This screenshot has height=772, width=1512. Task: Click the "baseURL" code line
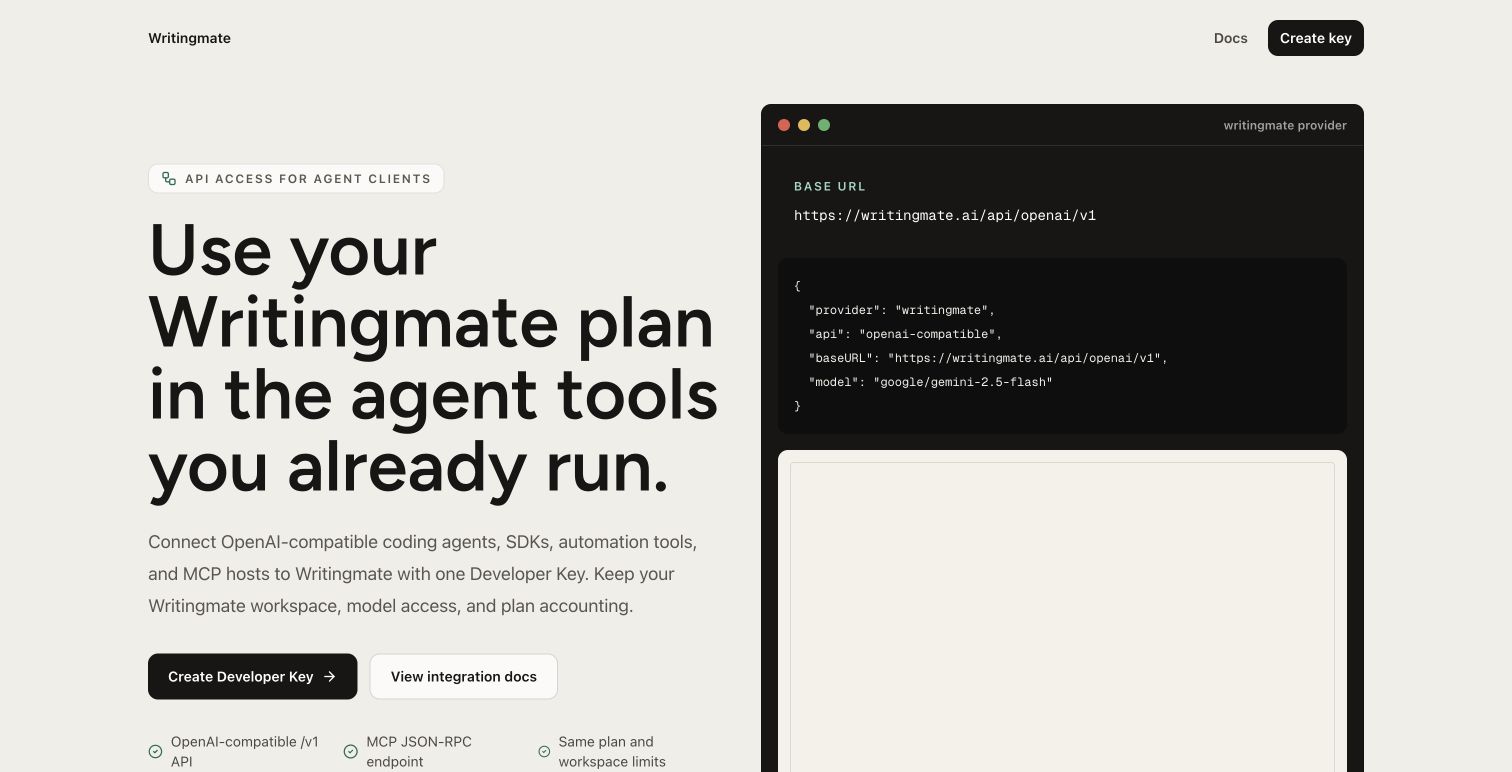coord(988,358)
